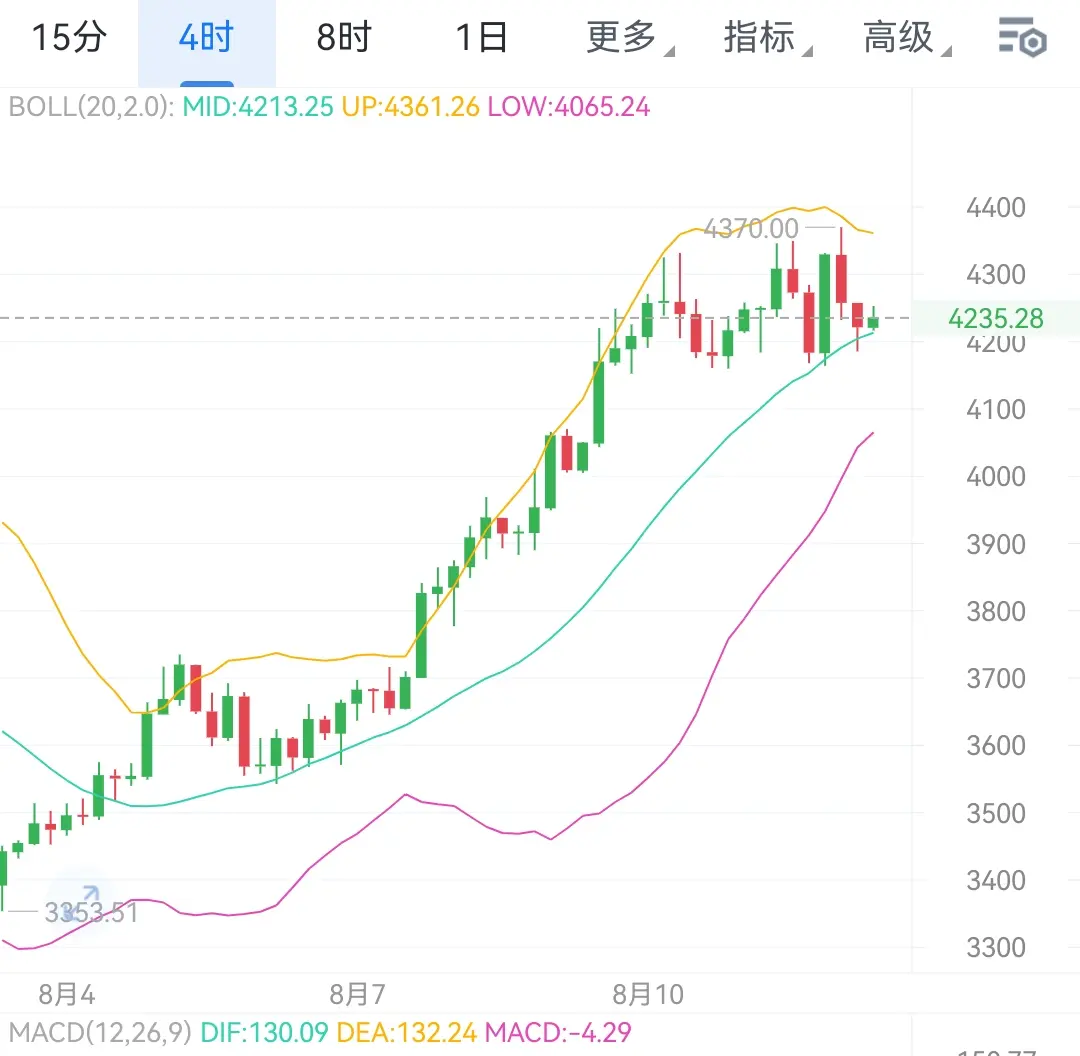The height and width of the screenshot is (1056, 1080).
Task: Tap the 3800 price axis label
Action: 996,612
